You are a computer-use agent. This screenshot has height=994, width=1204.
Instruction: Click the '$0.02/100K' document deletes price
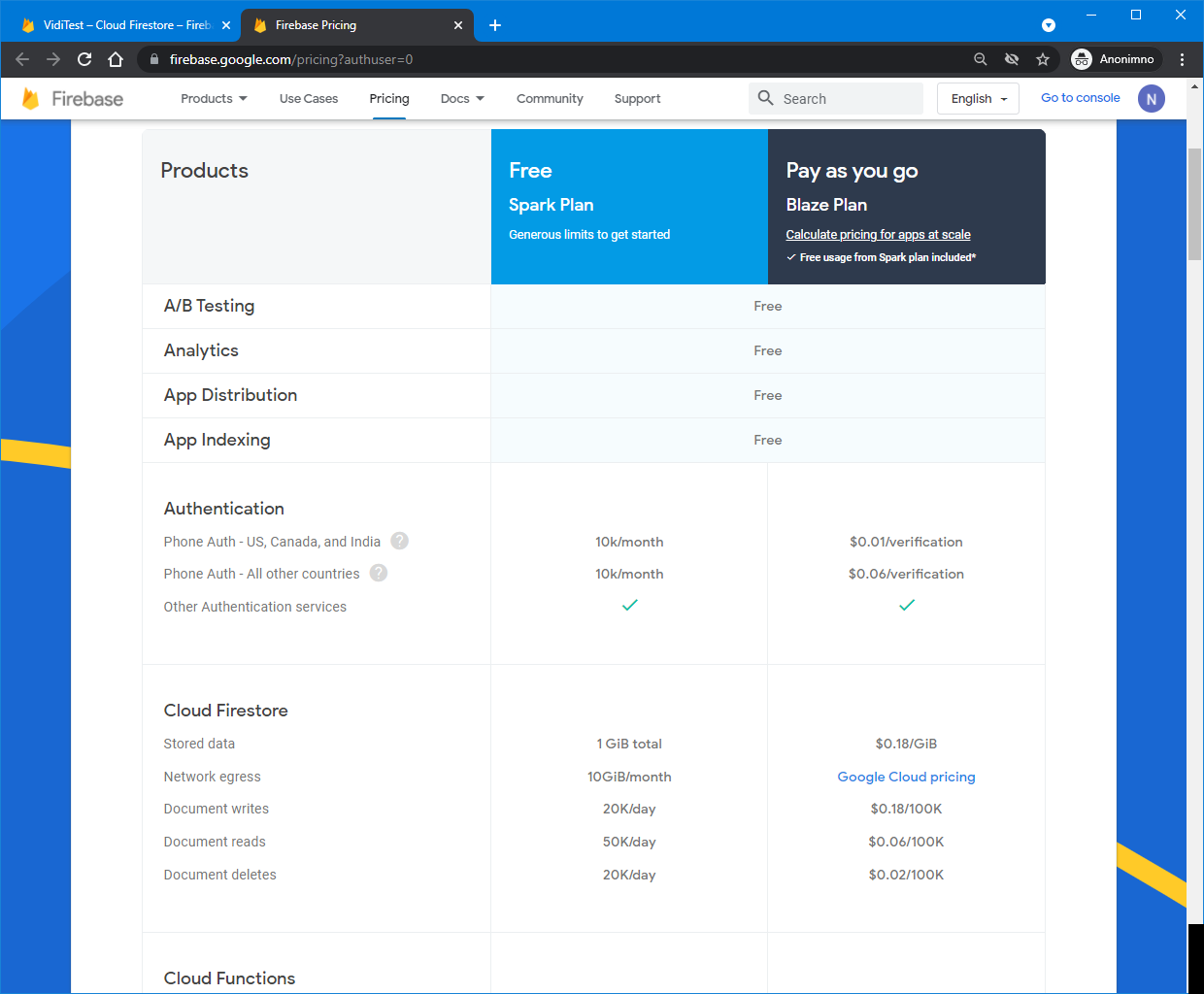click(906, 875)
